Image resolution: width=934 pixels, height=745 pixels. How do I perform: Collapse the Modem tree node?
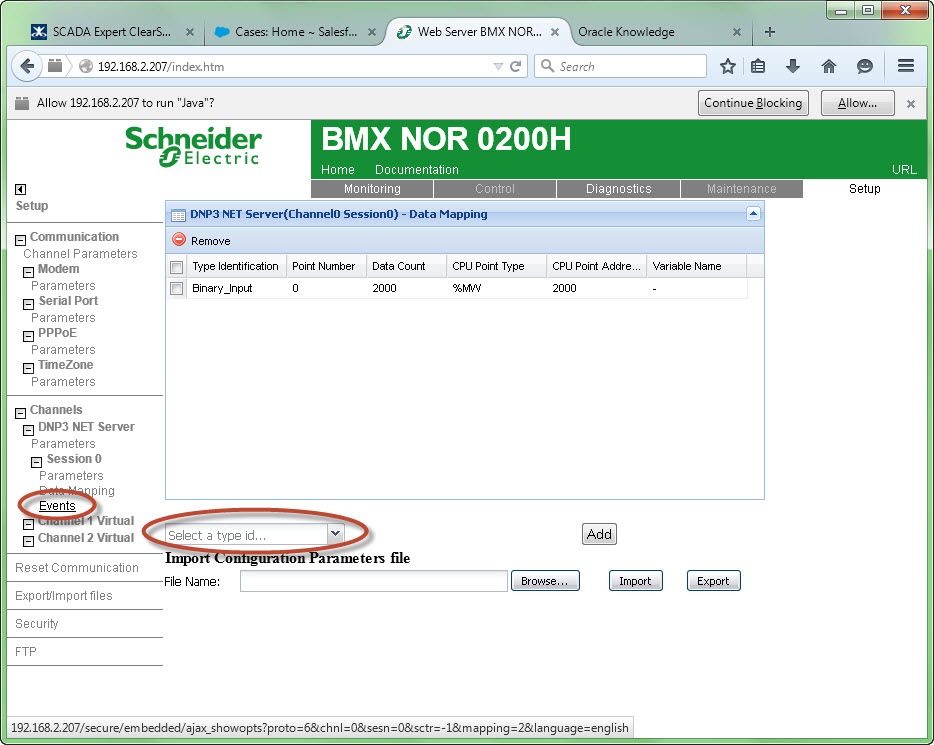coord(29,272)
